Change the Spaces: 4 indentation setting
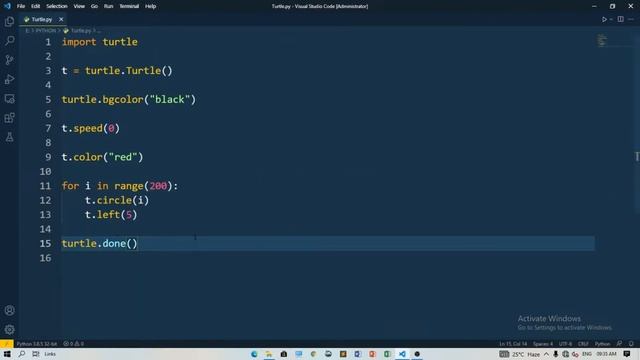640x360 pixels. tap(543, 344)
